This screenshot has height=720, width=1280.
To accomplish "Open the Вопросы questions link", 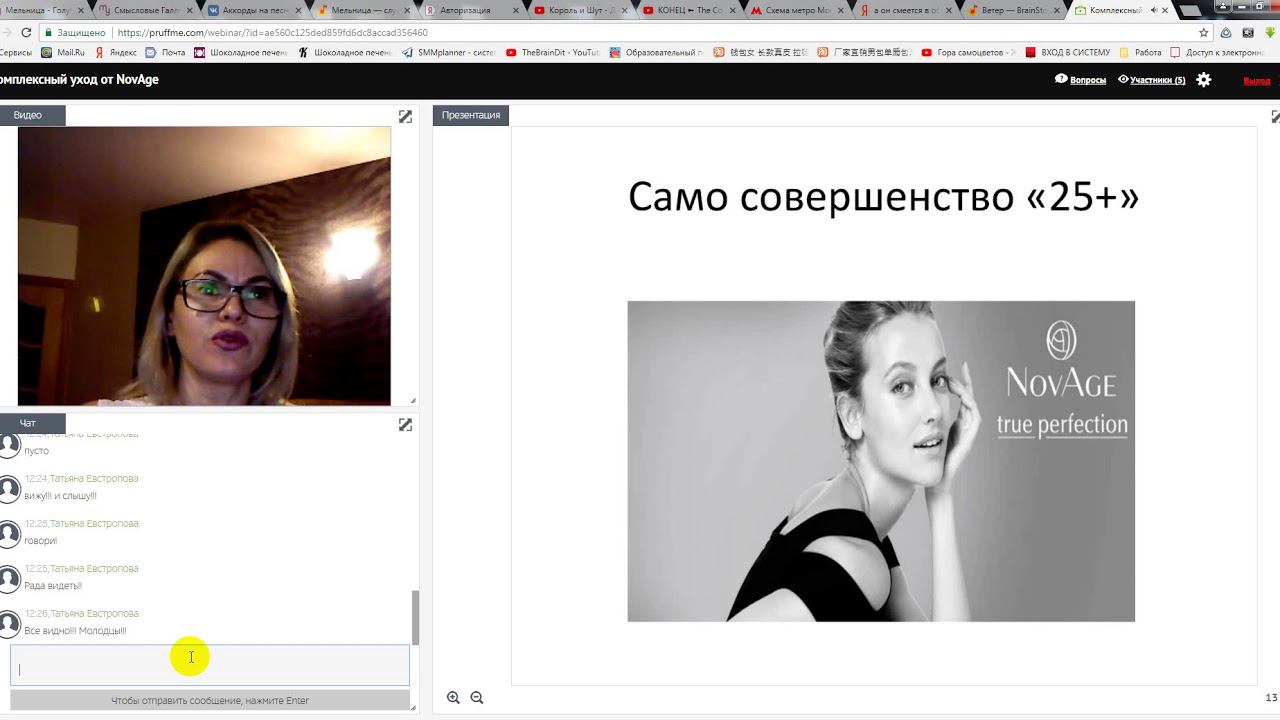I will pos(1081,80).
